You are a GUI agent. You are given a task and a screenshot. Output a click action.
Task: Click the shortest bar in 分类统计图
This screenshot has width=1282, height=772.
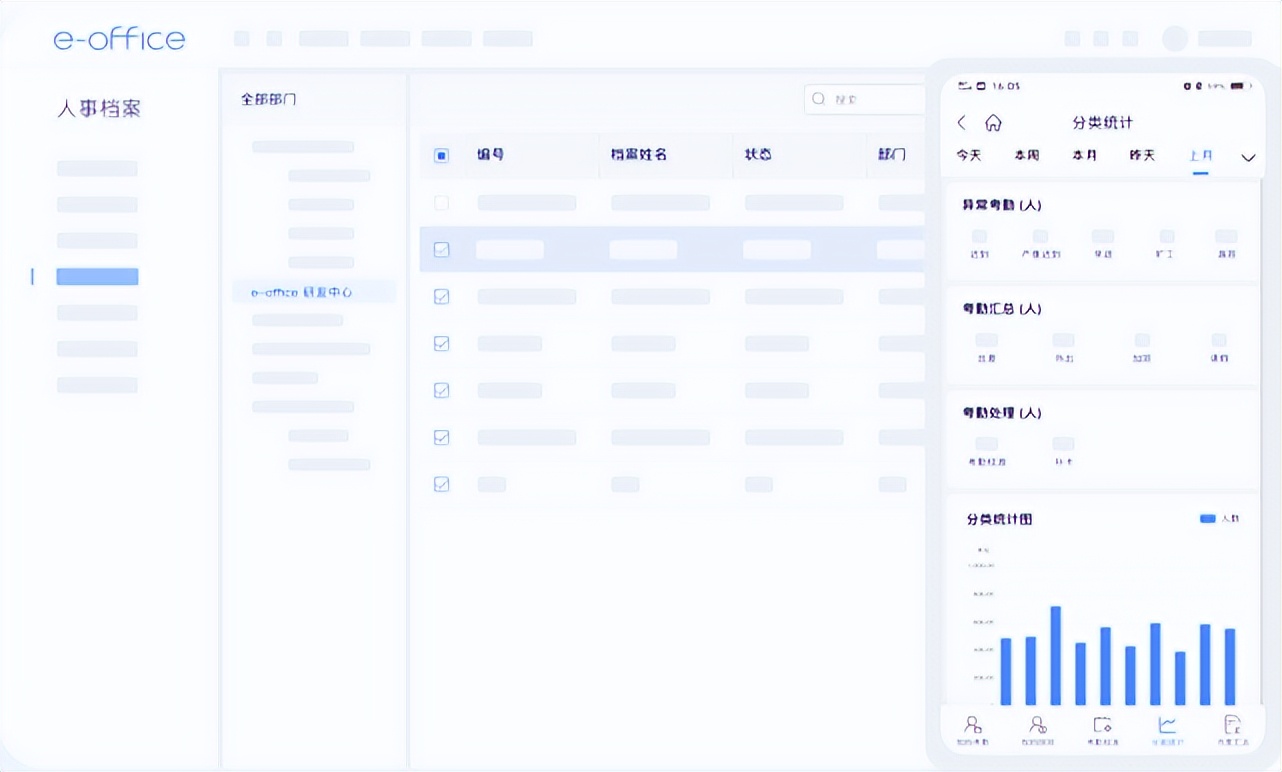pos(1180,678)
